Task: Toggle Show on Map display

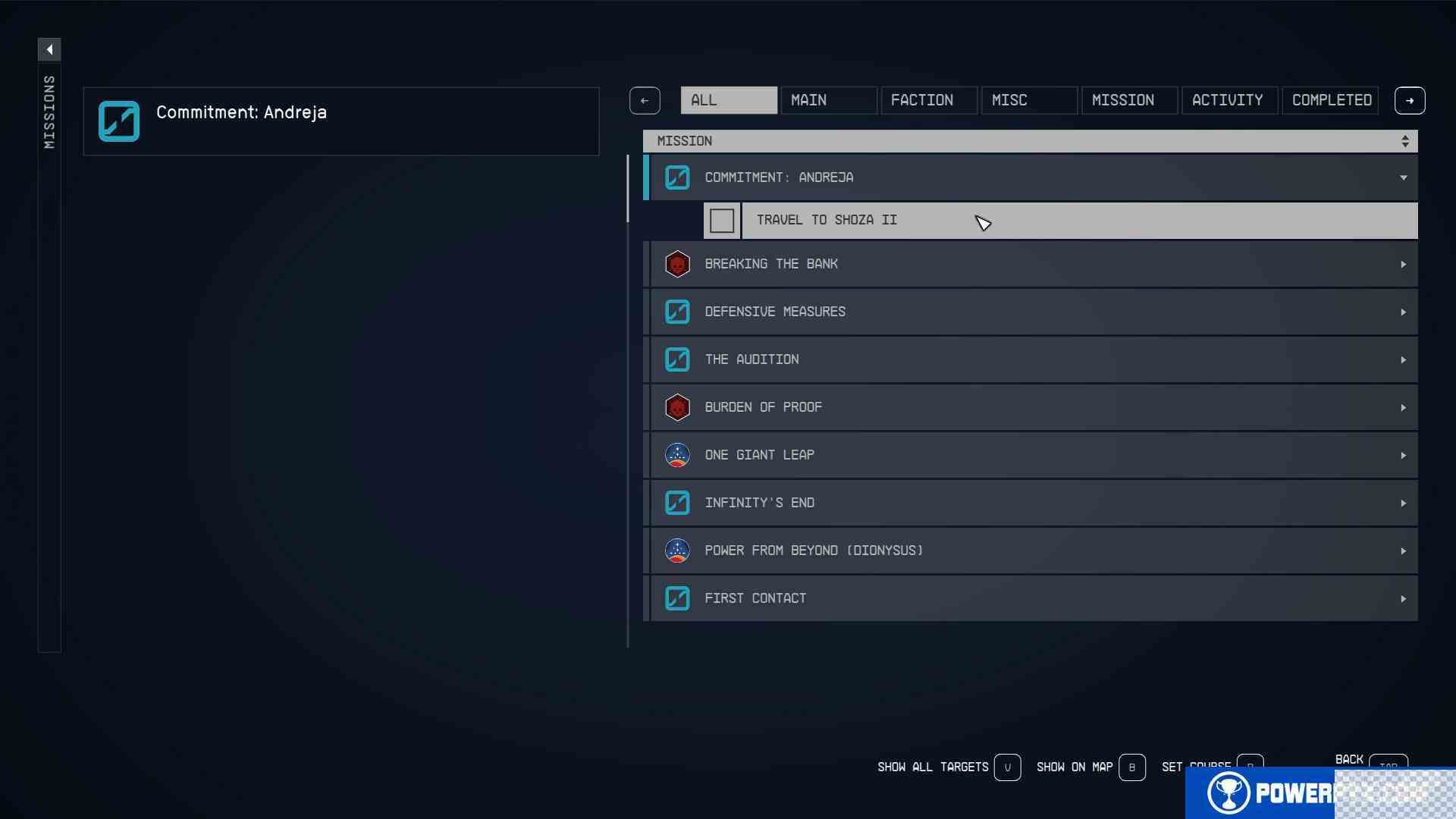Action: [x=1130, y=766]
